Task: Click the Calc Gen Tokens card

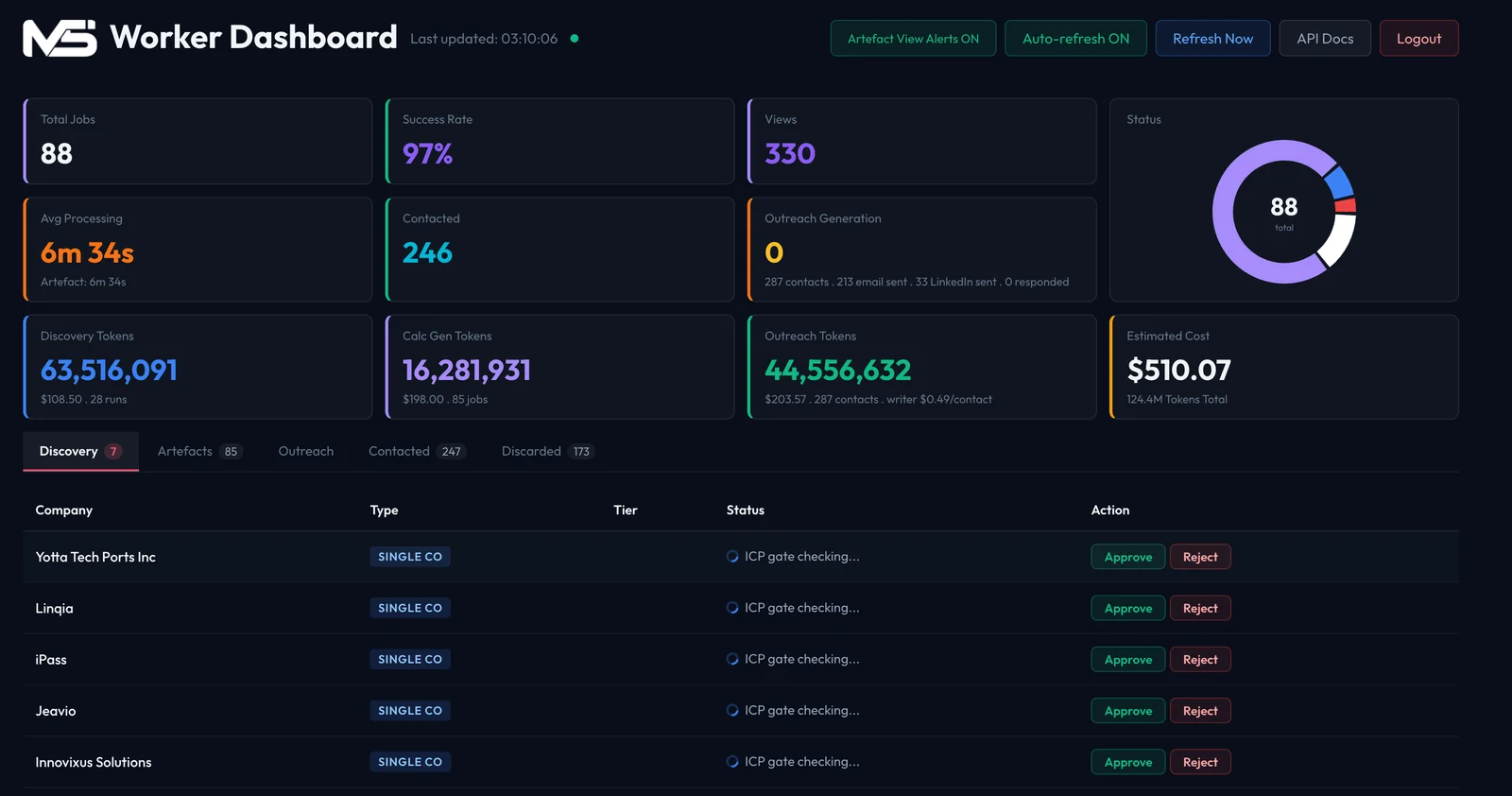Action: pos(559,367)
